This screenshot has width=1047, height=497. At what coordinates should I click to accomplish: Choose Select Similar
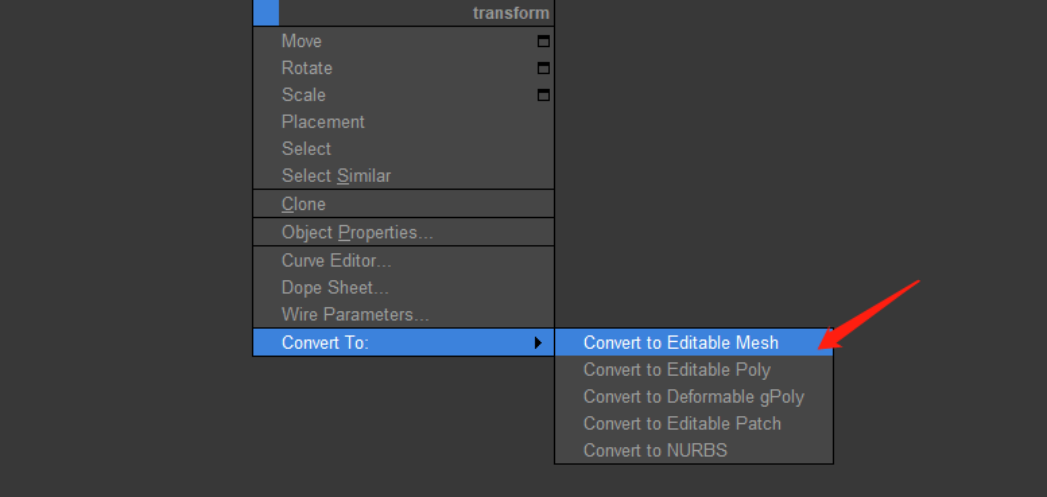point(336,176)
